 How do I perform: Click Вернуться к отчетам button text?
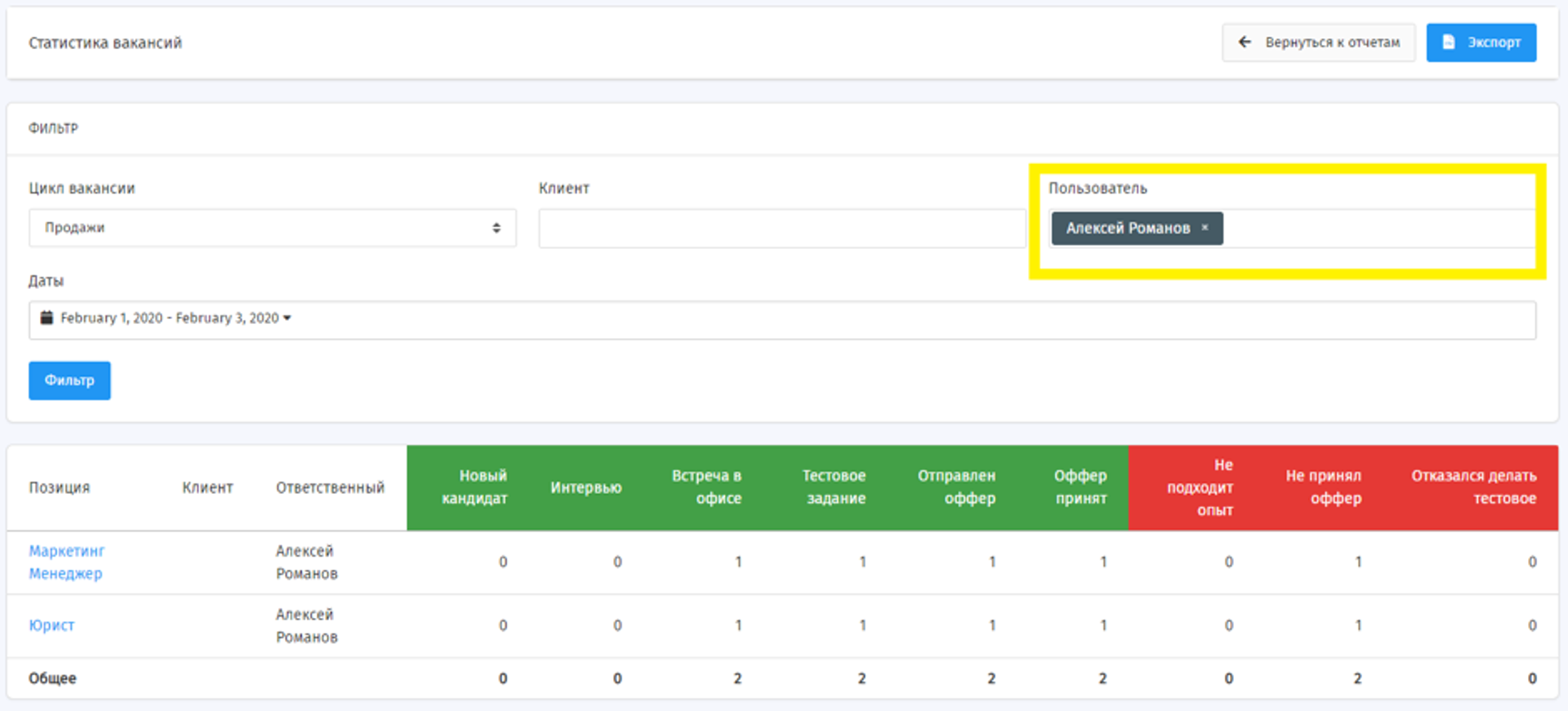1333,42
